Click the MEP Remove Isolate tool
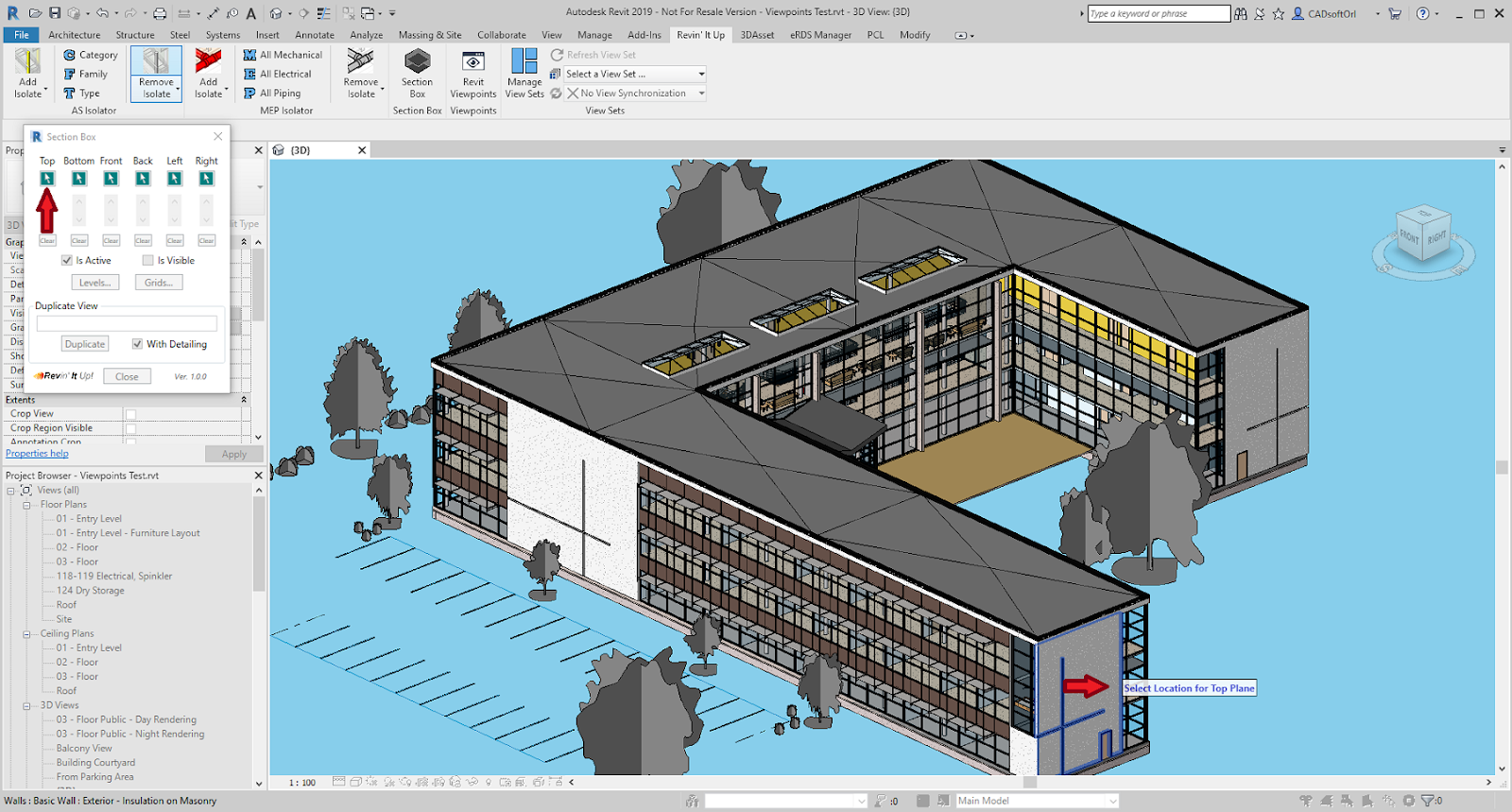 pyautogui.click(x=361, y=74)
